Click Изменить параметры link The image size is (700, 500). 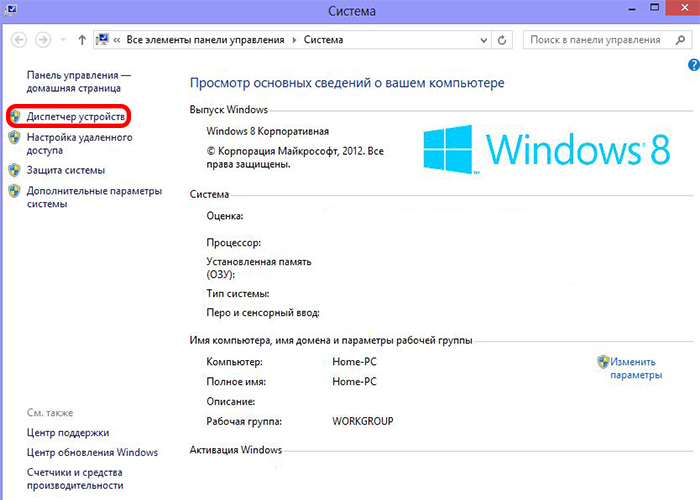tap(636, 368)
